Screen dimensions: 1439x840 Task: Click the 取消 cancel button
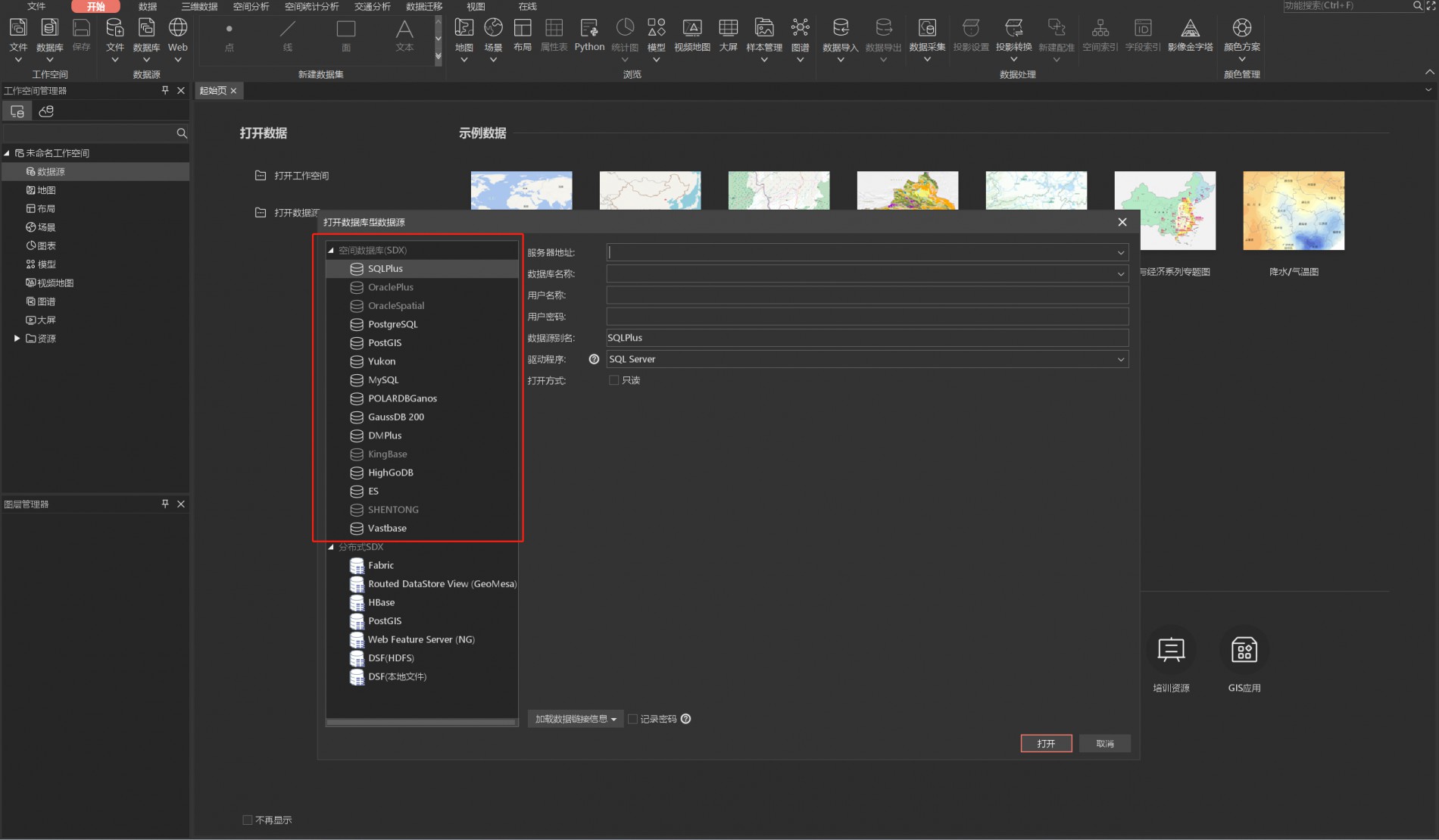[x=1104, y=744]
